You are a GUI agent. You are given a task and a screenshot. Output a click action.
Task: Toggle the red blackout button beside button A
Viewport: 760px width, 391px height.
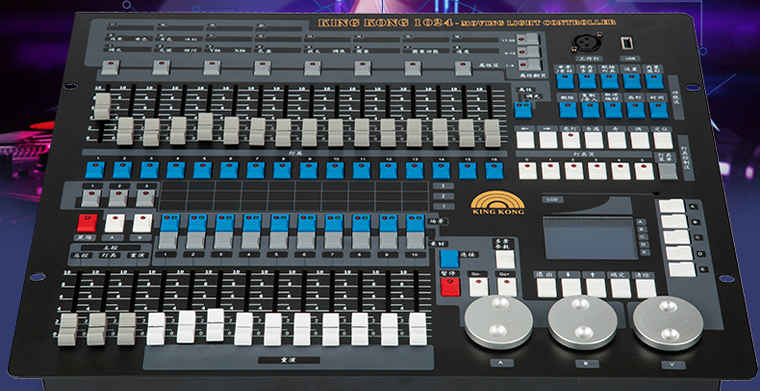87,222
